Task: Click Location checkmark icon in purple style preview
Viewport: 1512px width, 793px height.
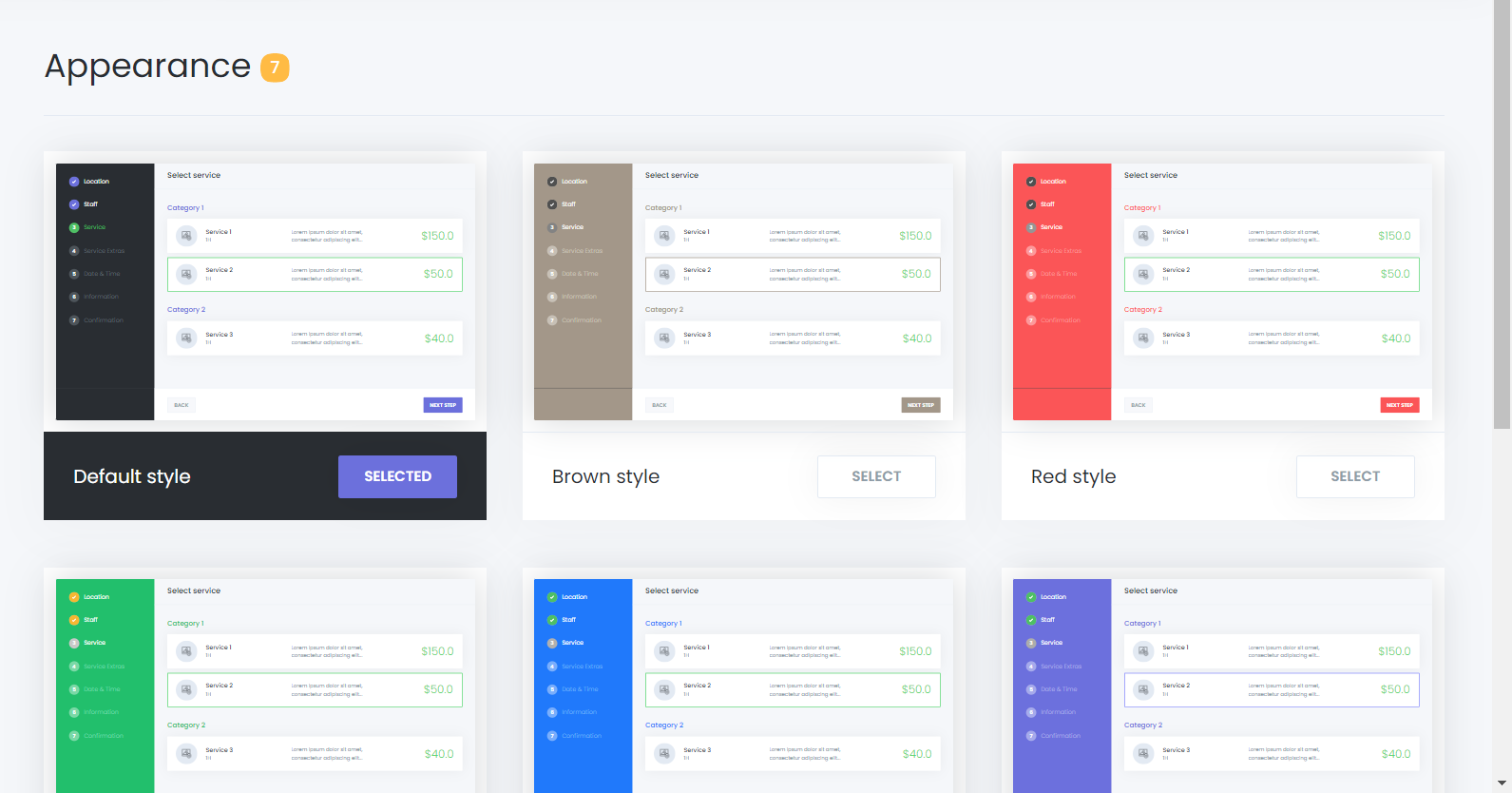Action: pos(1031,597)
